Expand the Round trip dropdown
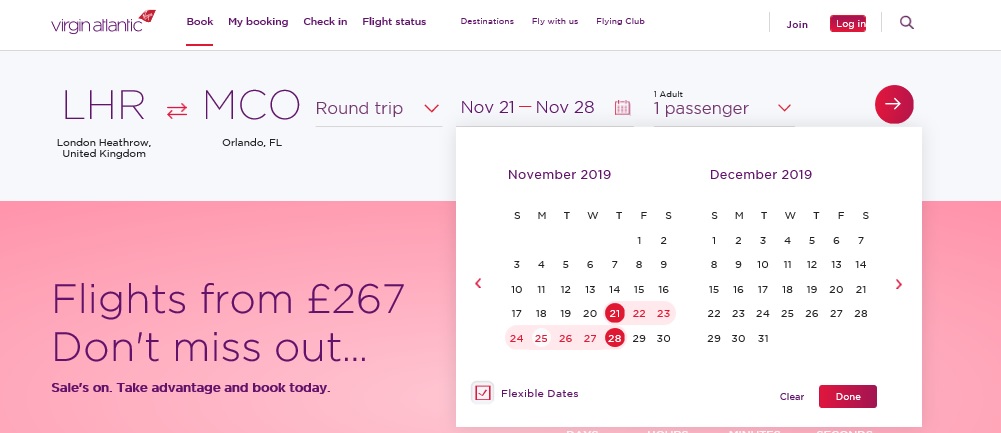Image resolution: width=1001 pixels, height=433 pixels. (x=378, y=109)
